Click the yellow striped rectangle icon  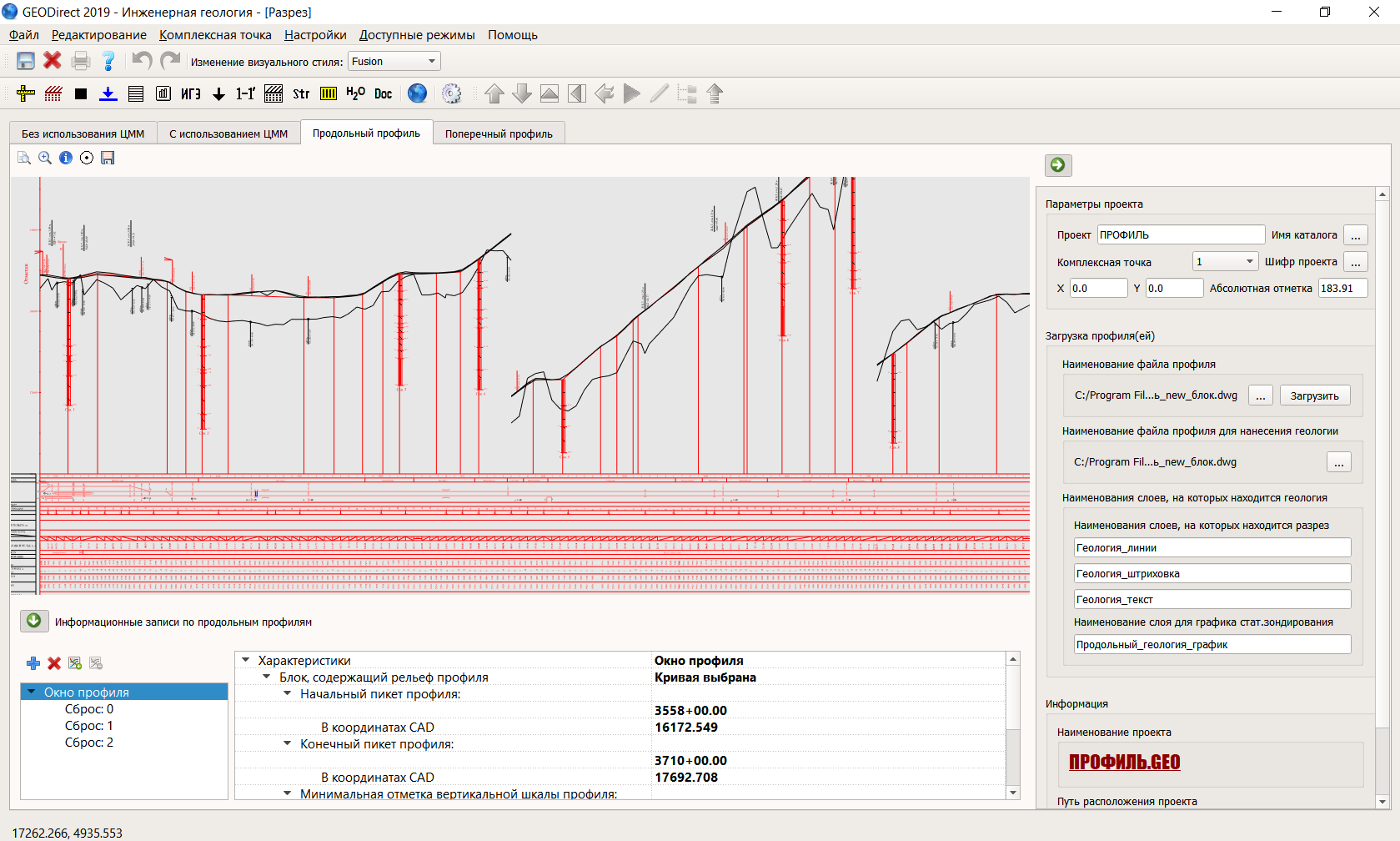point(329,93)
